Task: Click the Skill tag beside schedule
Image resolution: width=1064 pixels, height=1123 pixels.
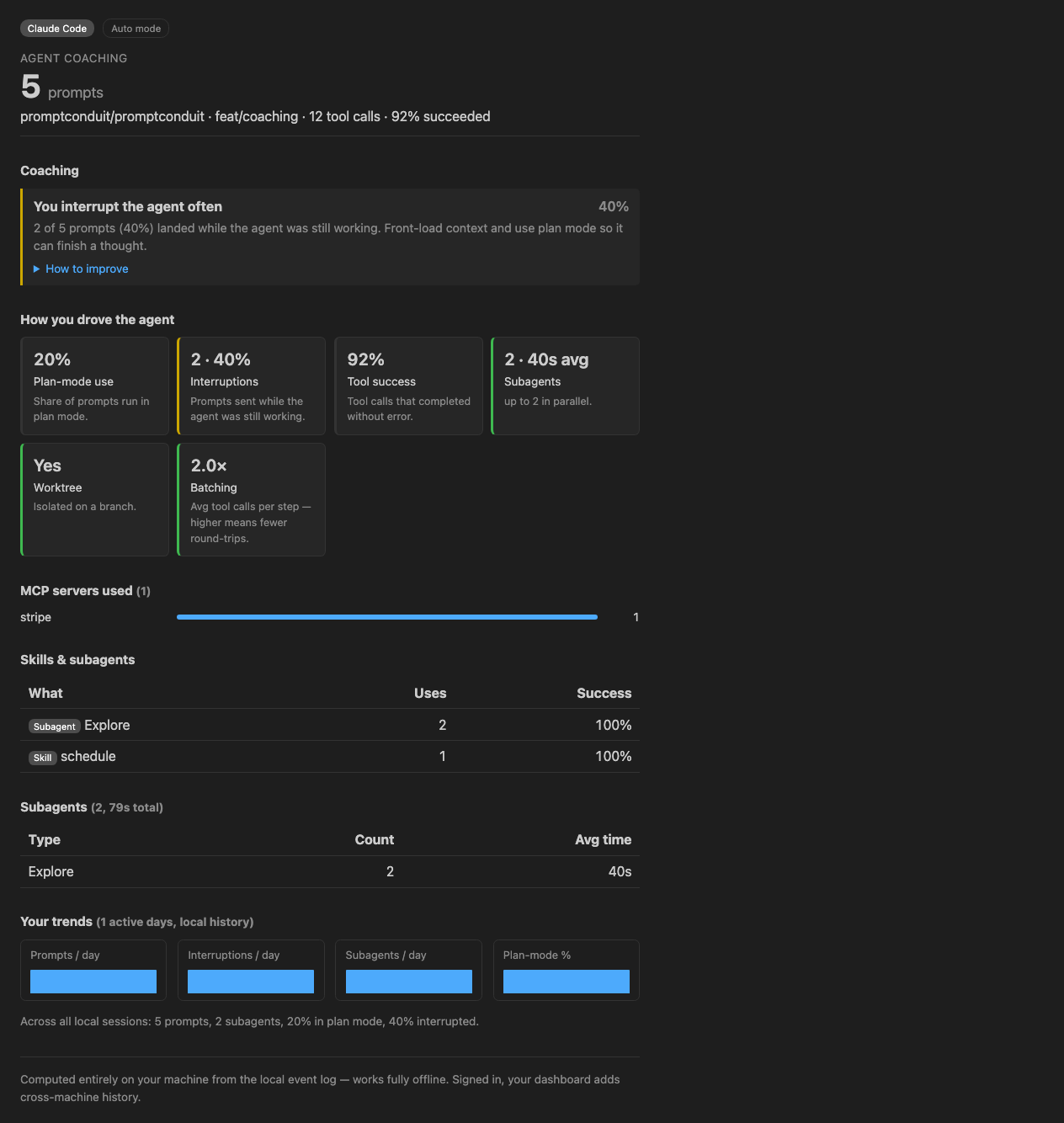Action: [43, 758]
